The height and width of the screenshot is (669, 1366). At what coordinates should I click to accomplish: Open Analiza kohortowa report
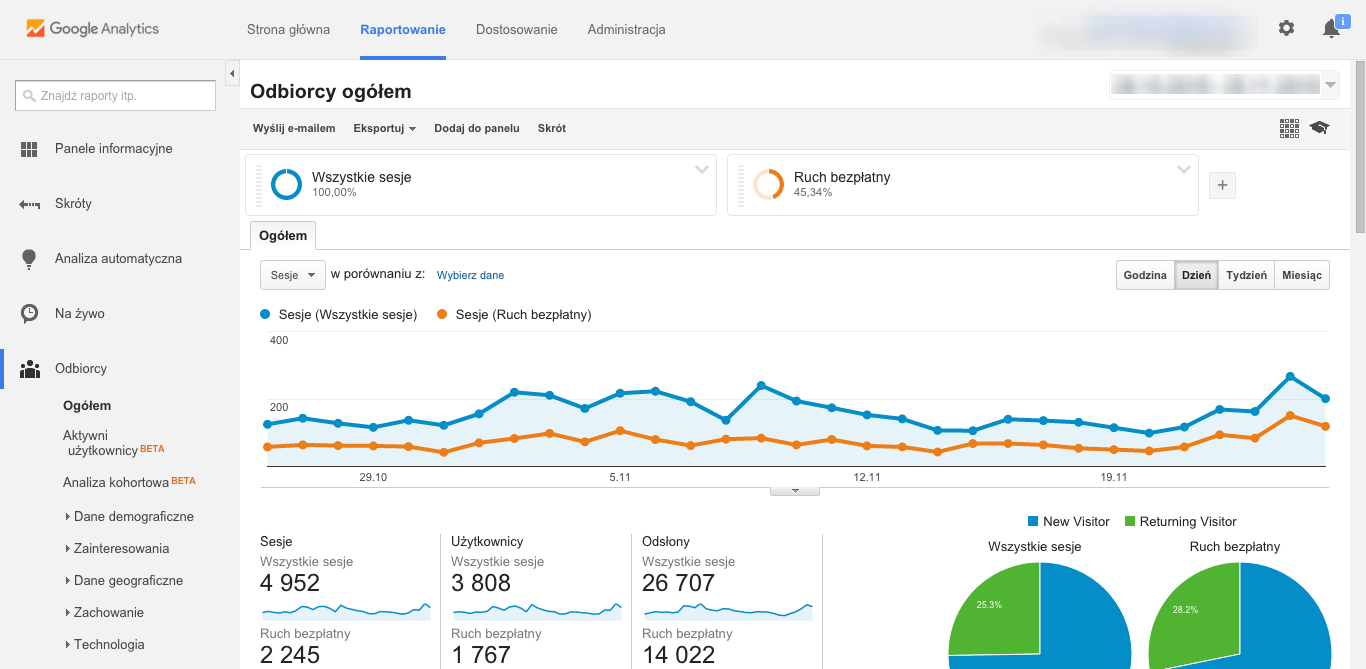click(129, 482)
